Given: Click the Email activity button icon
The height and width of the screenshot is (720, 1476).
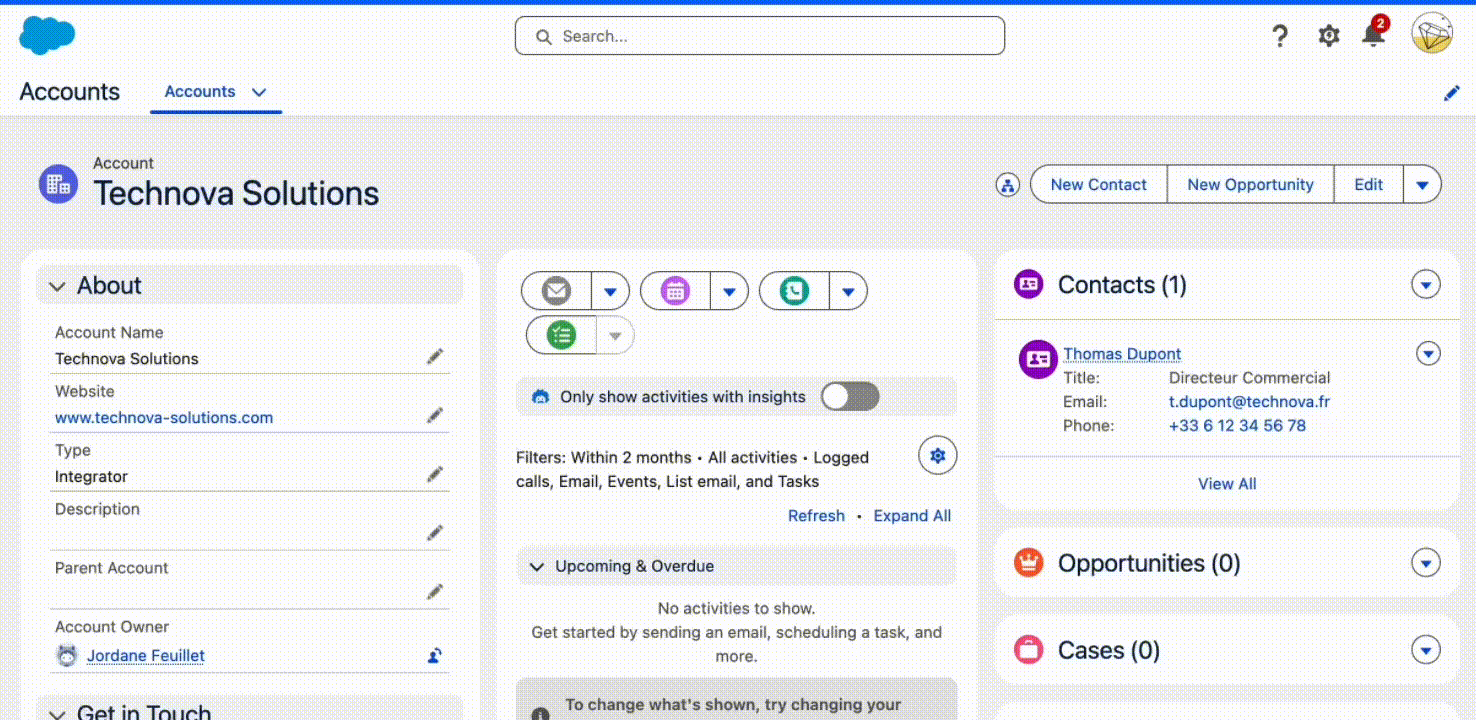Looking at the screenshot, I should point(557,291).
